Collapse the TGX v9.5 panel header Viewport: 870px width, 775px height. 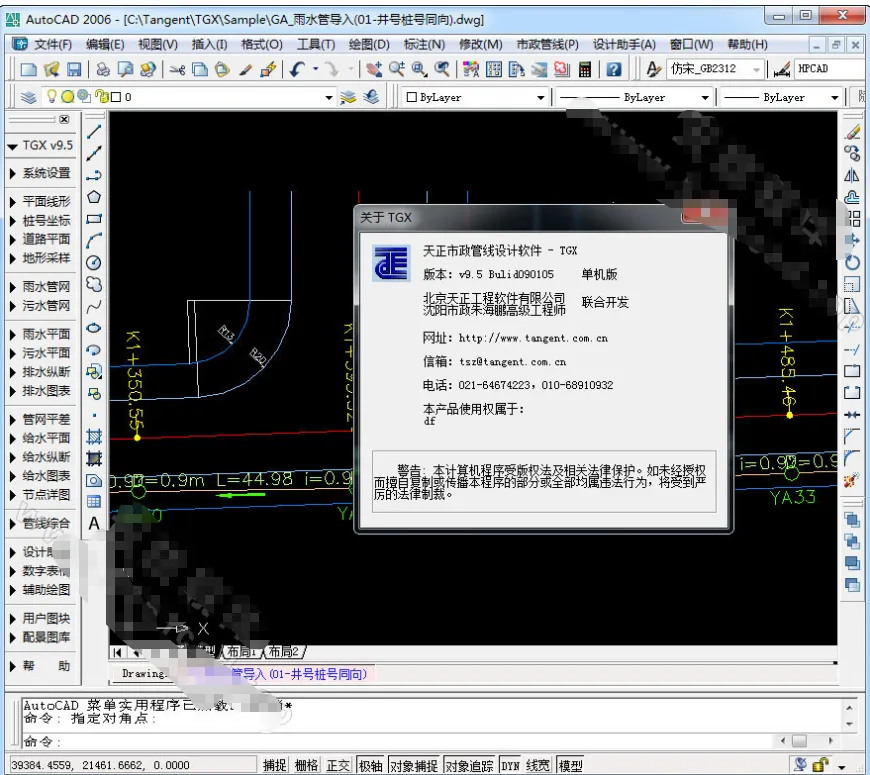pyautogui.click(x=41, y=145)
